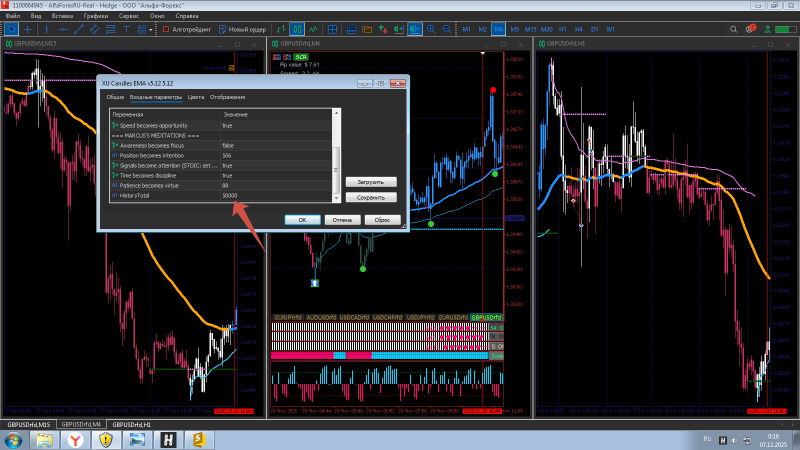This screenshot has height=450, width=800.
Task: Switch chart to the M15 timeframe
Action: pos(530,29)
